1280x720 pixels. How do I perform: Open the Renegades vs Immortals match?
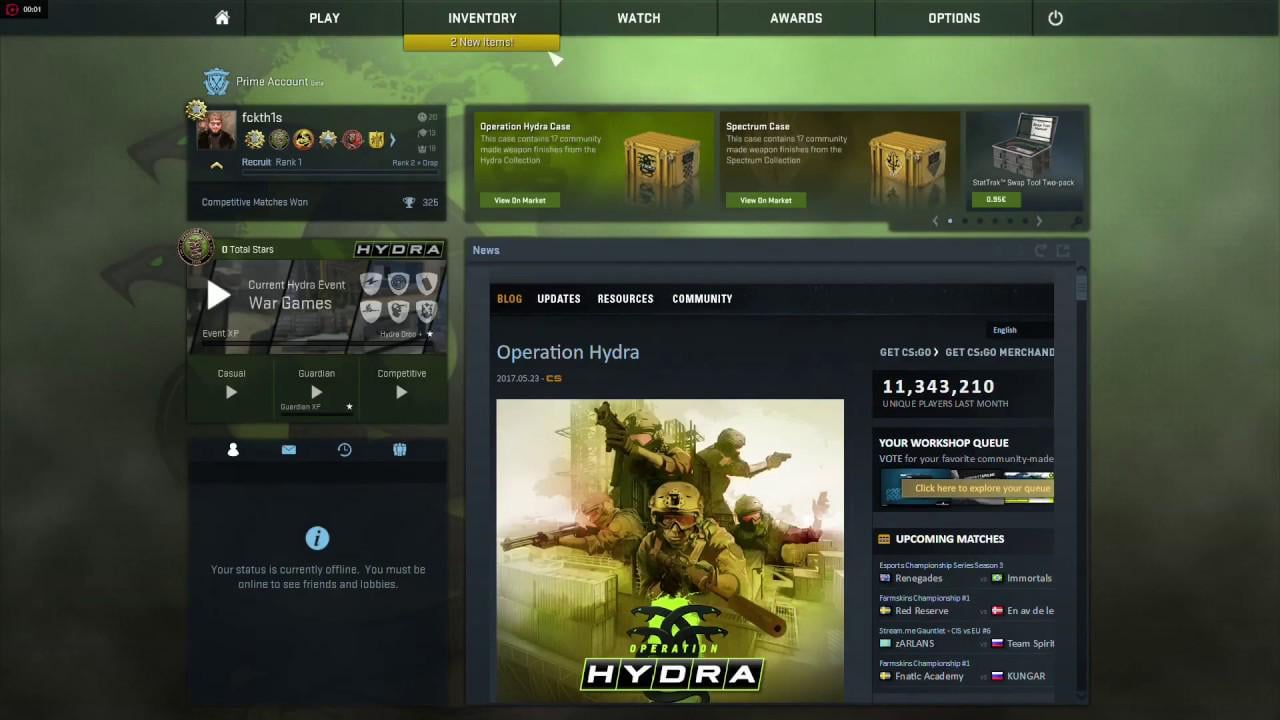pos(965,578)
